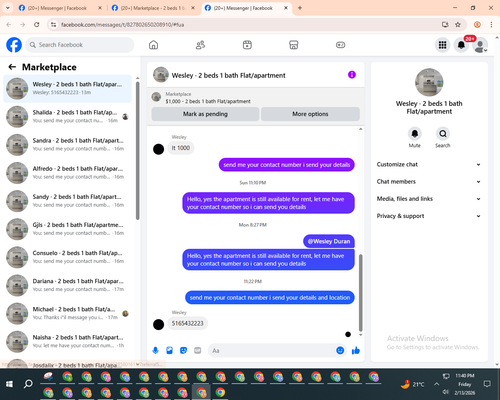Bookmark this page with the star icon
Image resolution: width=500 pixels, height=400 pixels.
click(x=458, y=25)
